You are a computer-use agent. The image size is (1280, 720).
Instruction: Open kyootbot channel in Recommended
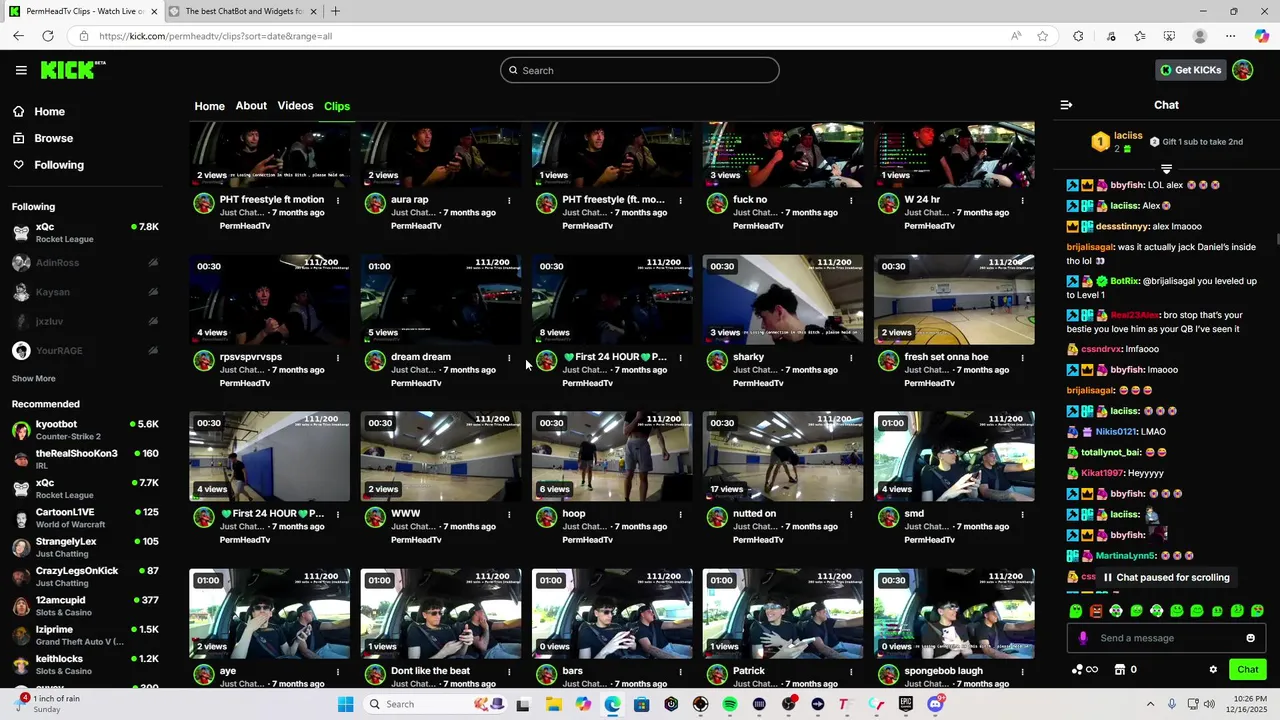[85, 430]
